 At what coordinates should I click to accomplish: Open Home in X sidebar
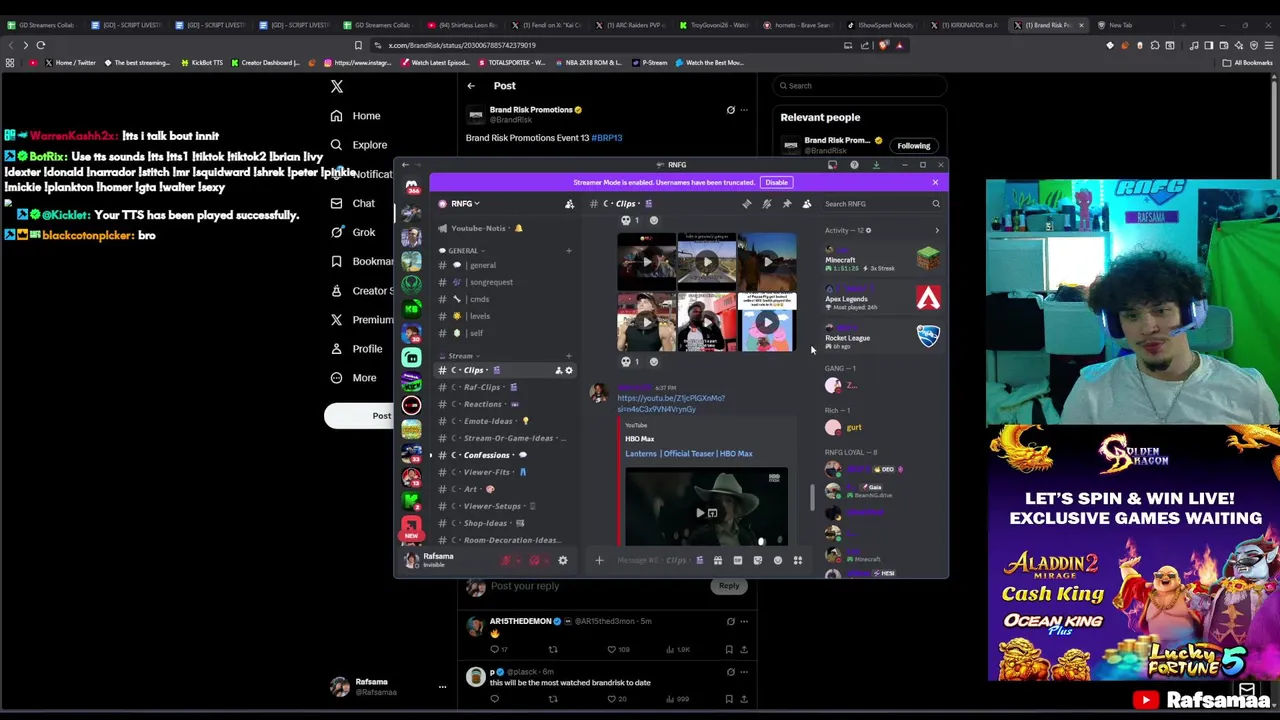[356, 116]
